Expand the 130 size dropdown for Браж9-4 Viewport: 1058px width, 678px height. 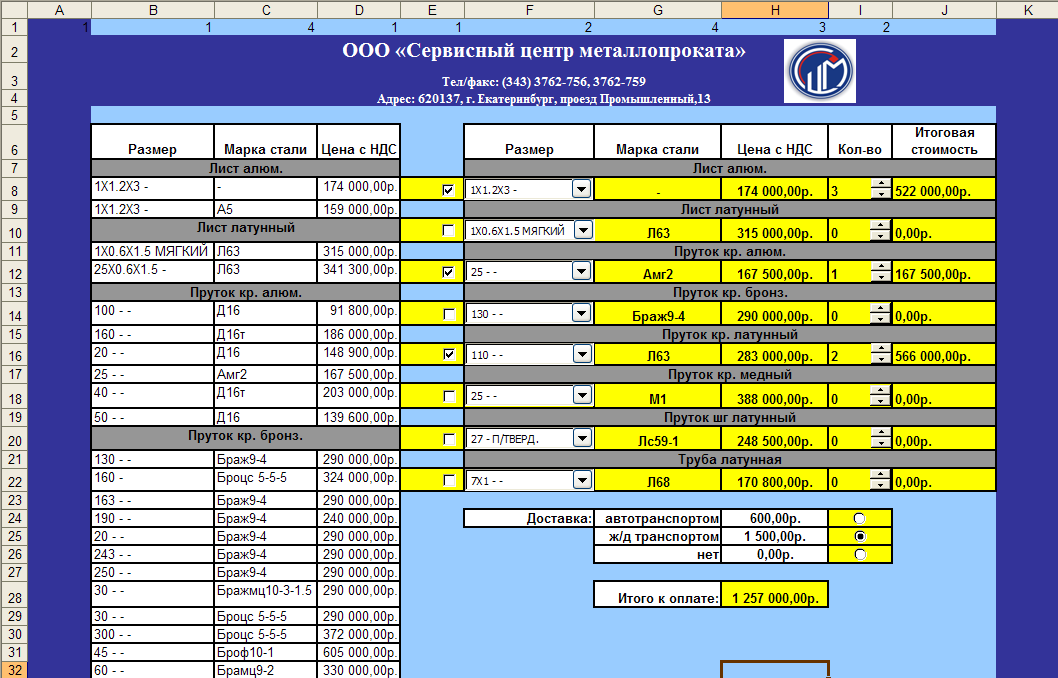[x=582, y=313]
